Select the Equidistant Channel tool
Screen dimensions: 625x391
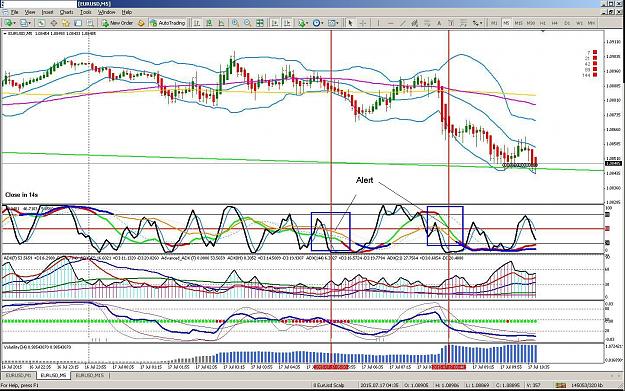pyautogui.click(x=415, y=23)
